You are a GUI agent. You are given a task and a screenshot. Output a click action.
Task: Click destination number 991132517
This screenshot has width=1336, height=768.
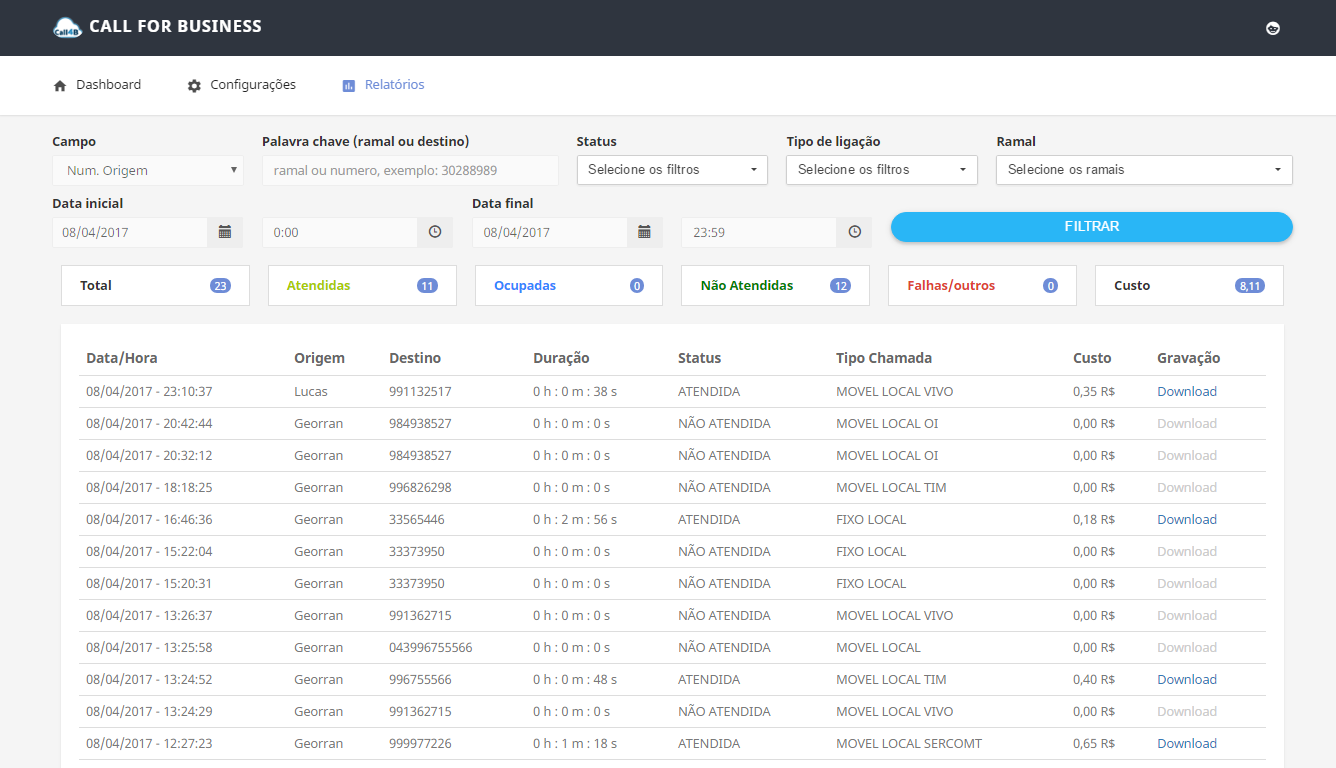tap(420, 391)
